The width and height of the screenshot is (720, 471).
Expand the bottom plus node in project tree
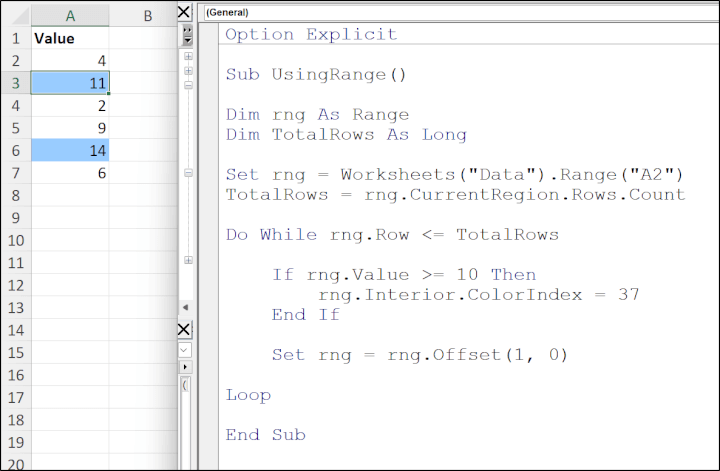(x=188, y=260)
